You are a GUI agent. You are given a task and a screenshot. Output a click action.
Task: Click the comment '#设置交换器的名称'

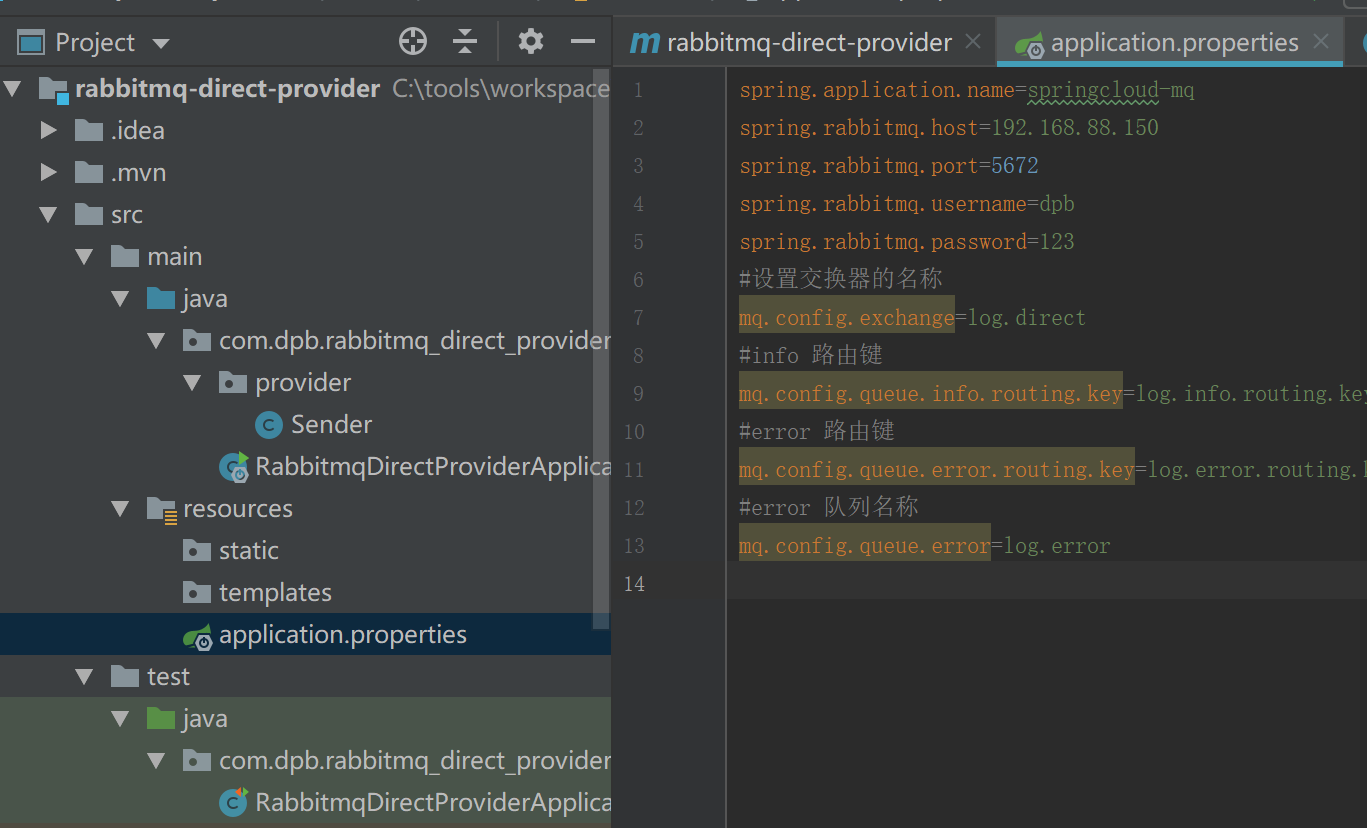pos(841,279)
